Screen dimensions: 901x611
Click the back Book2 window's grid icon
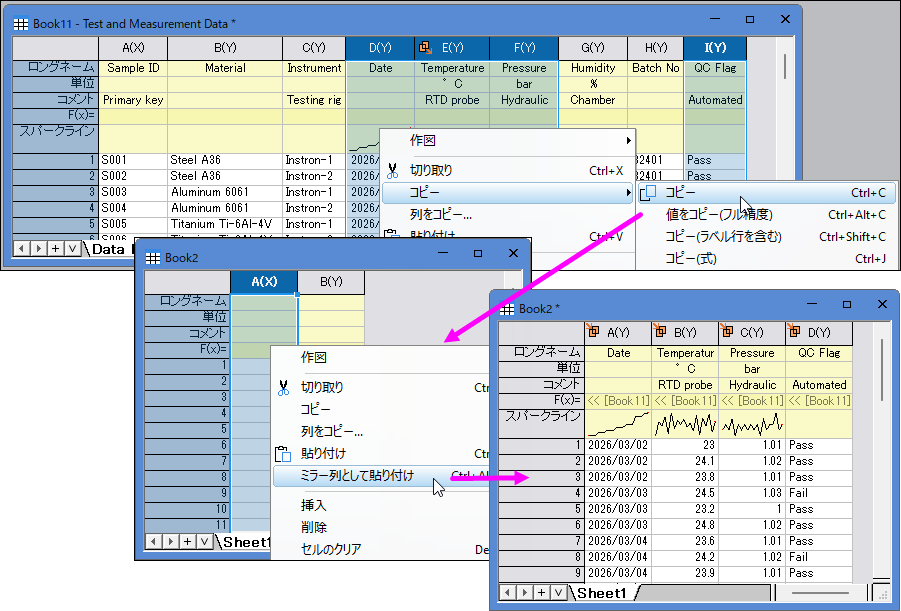[x=153, y=258]
